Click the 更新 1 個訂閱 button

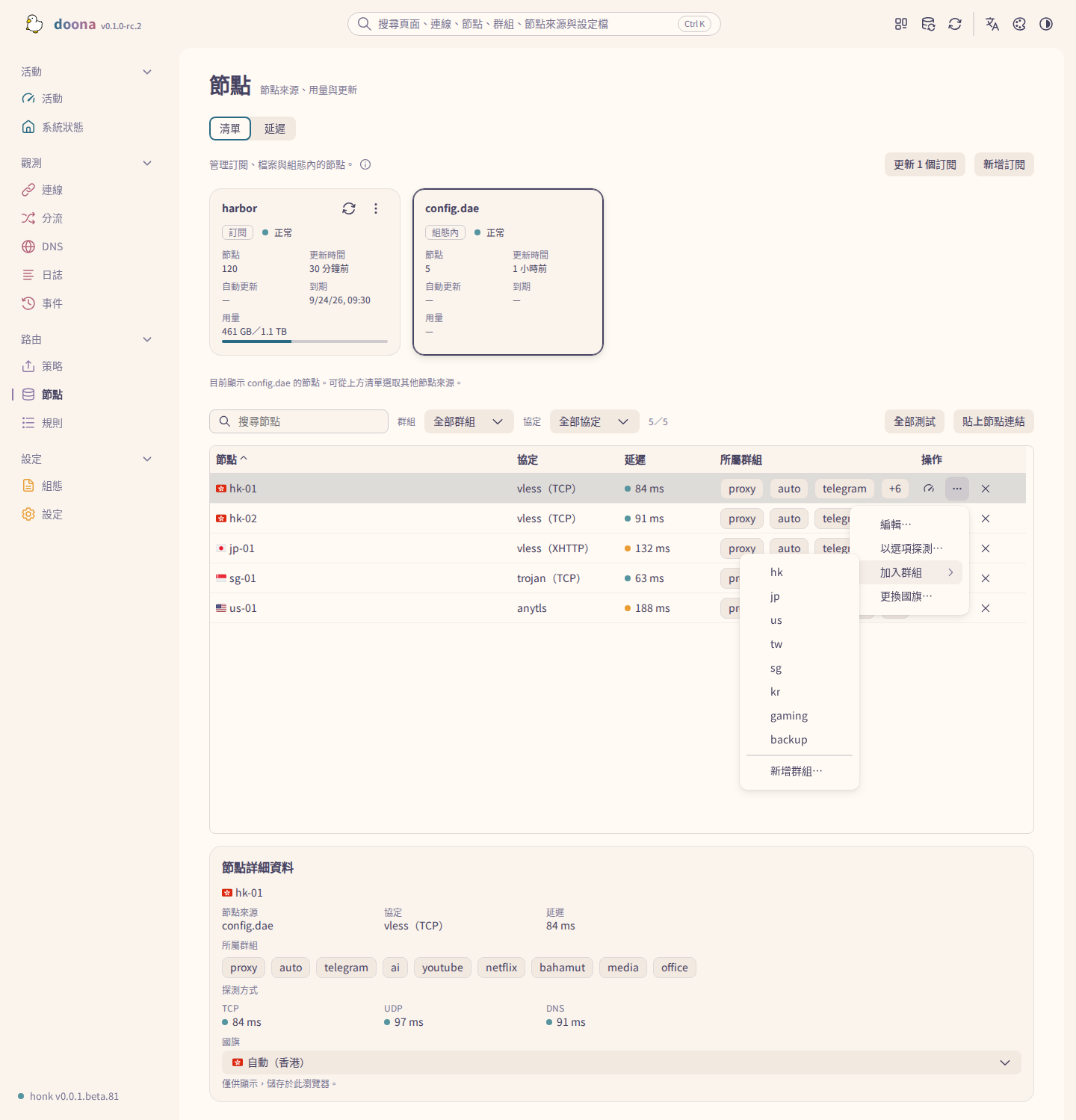tap(925, 164)
